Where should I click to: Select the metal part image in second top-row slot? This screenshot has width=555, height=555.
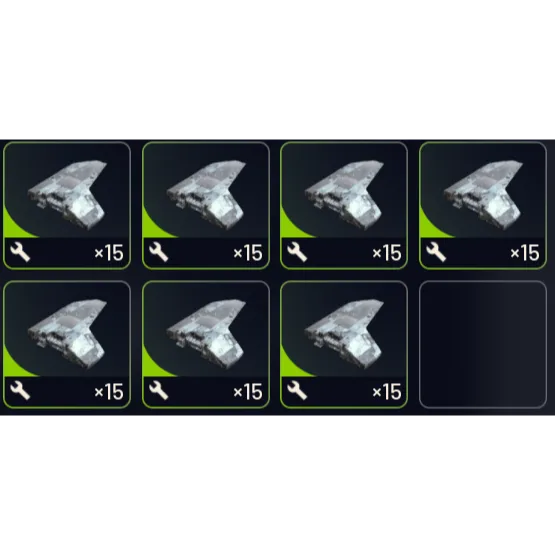pos(206,195)
